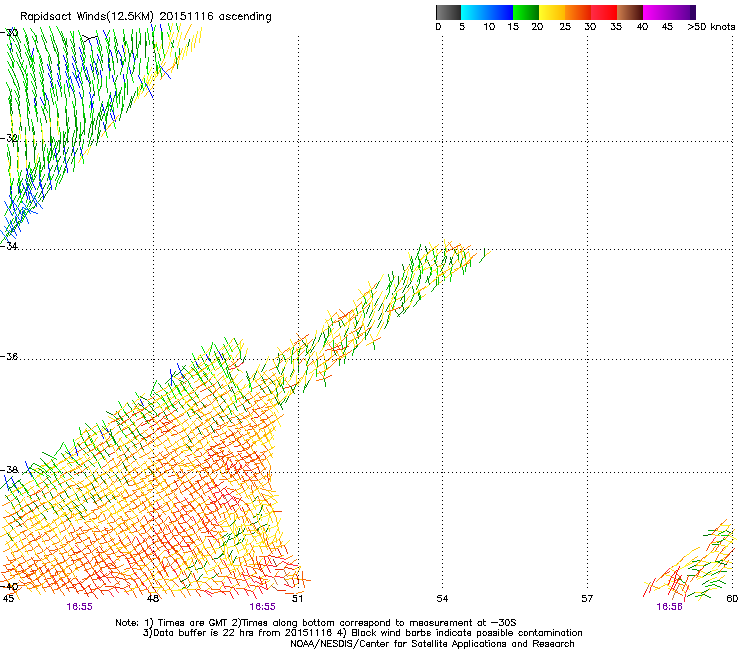Select the dark purple 45-50 knots legend segment

682,12
